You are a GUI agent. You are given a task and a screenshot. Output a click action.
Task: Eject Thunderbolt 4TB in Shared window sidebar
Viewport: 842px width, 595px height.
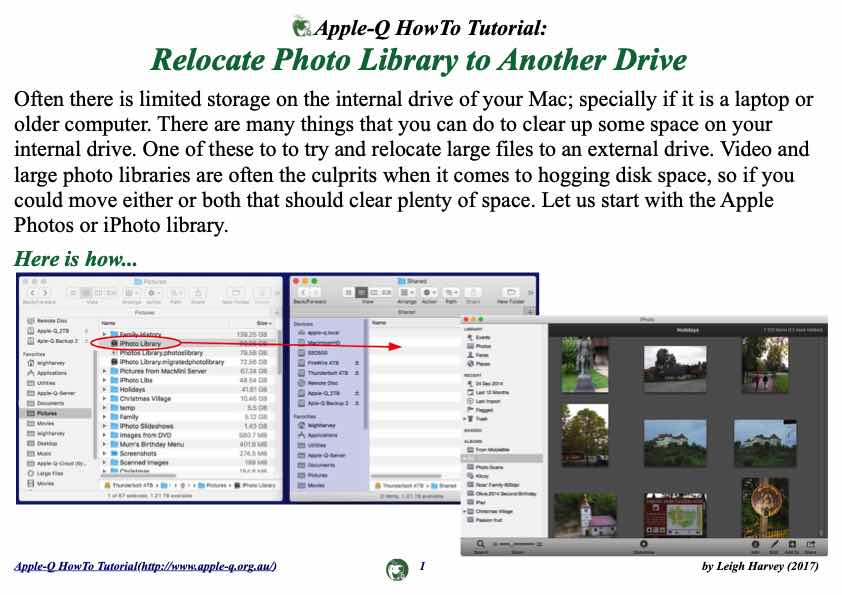(x=357, y=373)
